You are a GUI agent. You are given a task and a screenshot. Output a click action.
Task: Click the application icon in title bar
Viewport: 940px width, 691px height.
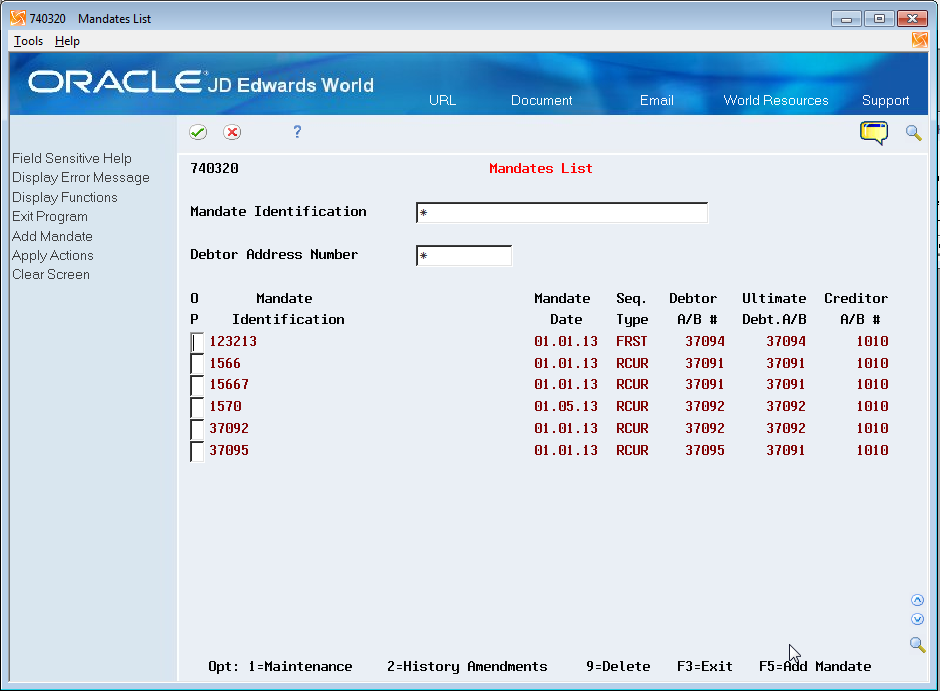pos(18,18)
